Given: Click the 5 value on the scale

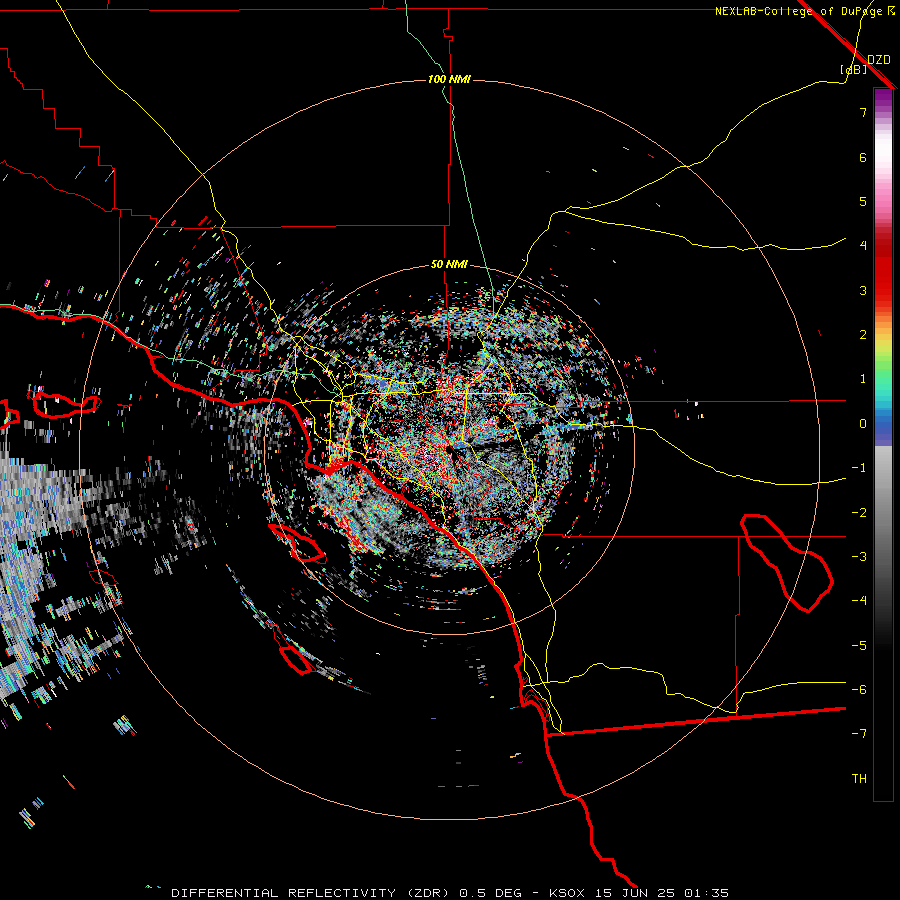Looking at the screenshot, I should click(x=863, y=201).
